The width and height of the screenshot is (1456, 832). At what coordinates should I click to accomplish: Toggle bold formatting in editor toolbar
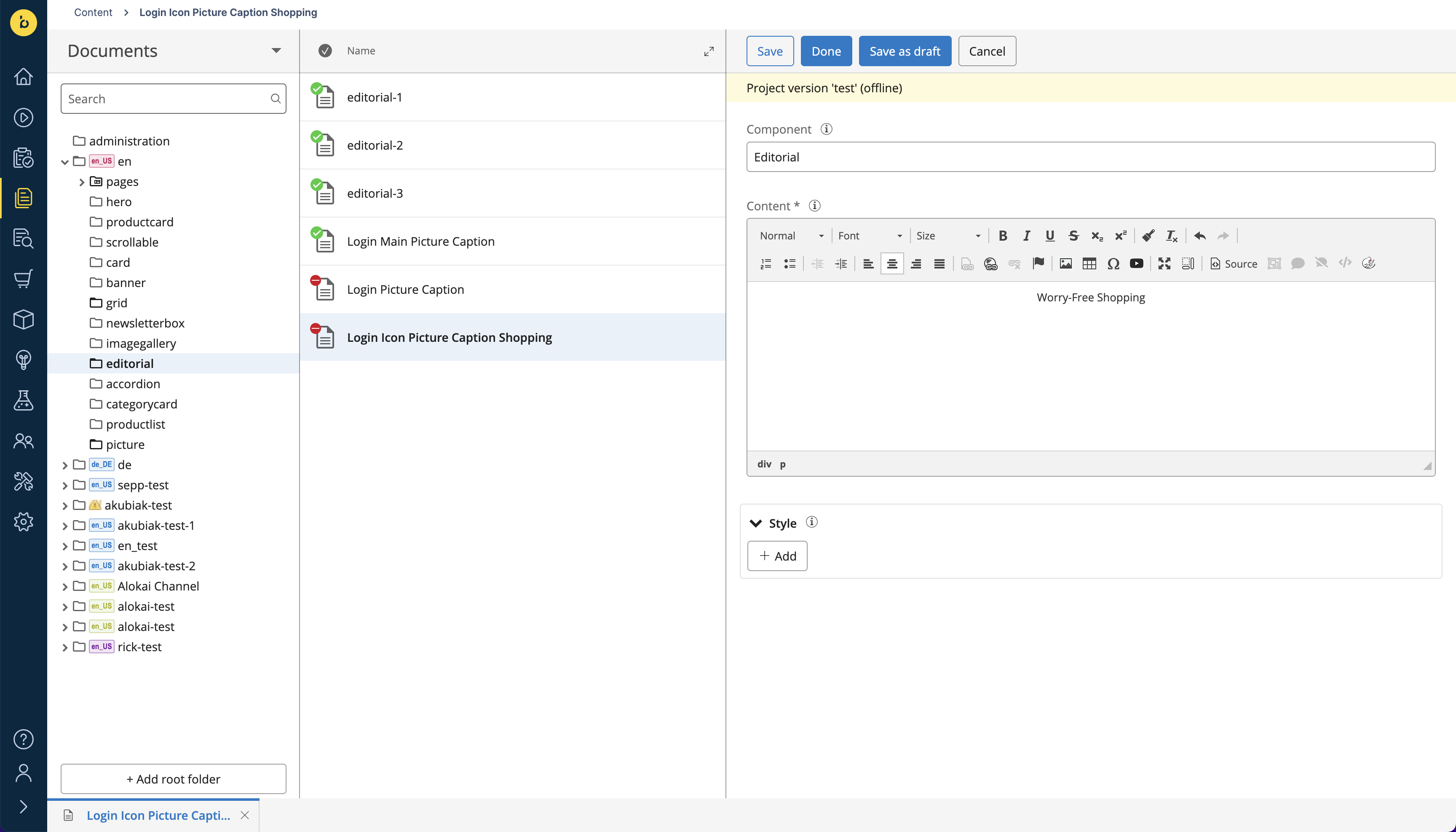(x=1002, y=236)
